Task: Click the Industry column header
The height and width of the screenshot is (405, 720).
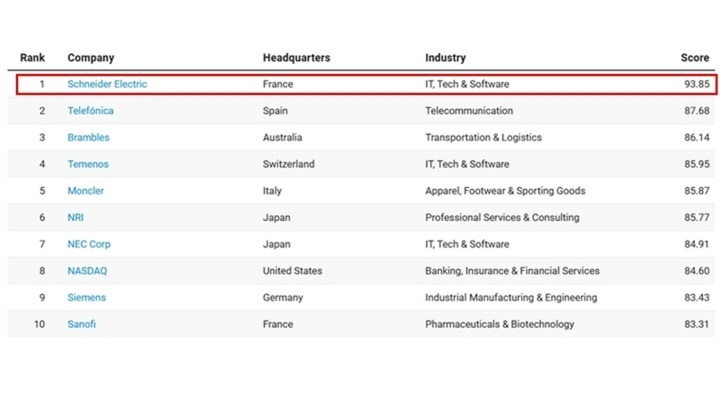Action: tap(445, 58)
